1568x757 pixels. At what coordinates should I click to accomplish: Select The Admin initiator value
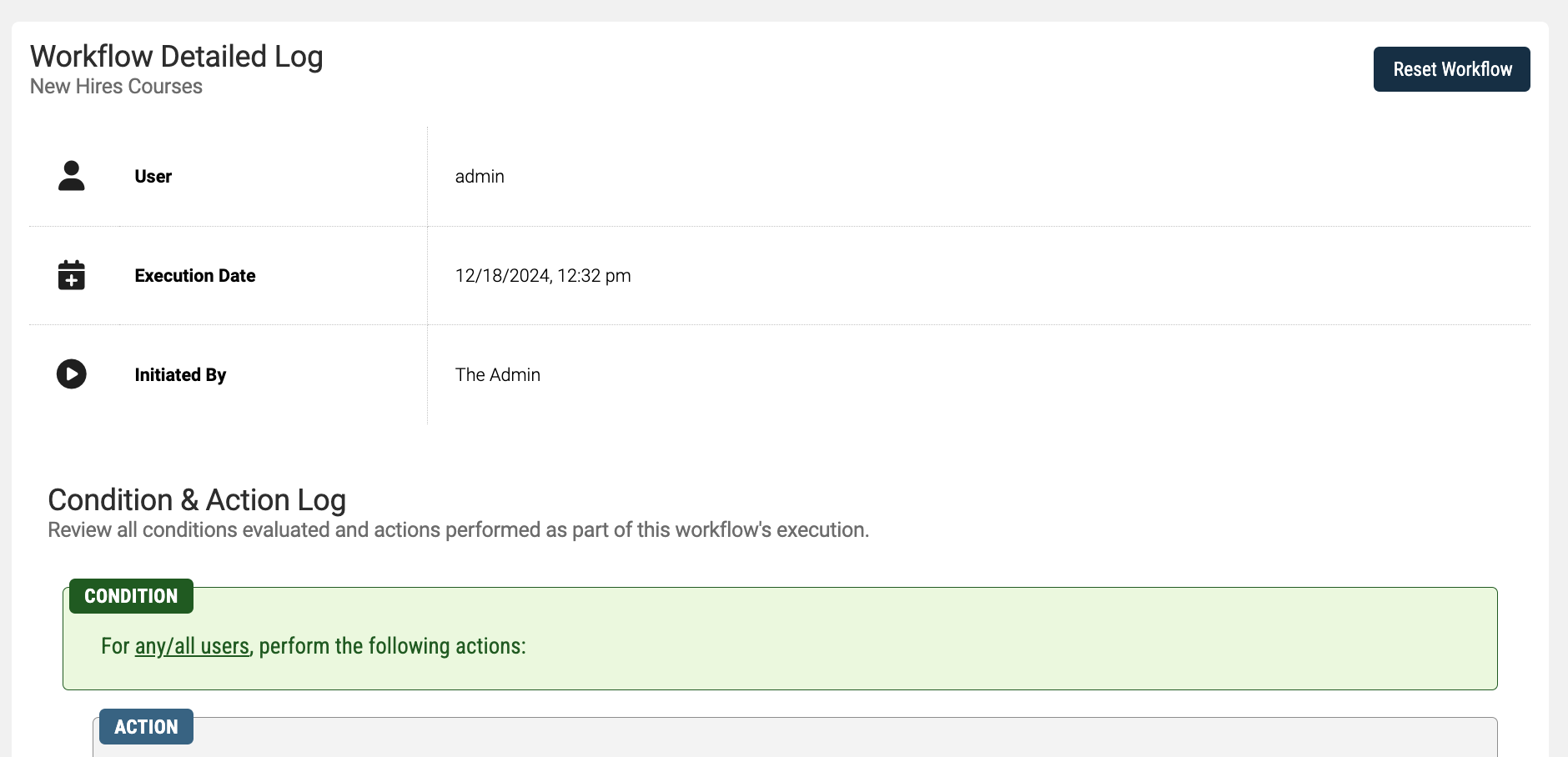click(x=498, y=375)
